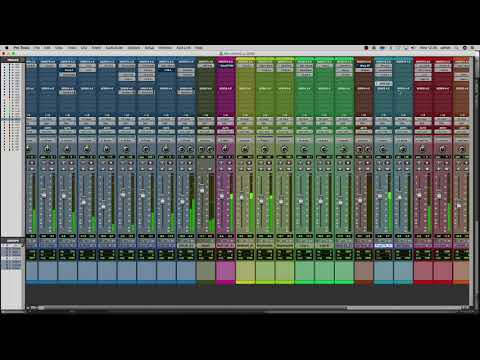
Task: Click the brown track volume fader
Action: coord(360,200)
